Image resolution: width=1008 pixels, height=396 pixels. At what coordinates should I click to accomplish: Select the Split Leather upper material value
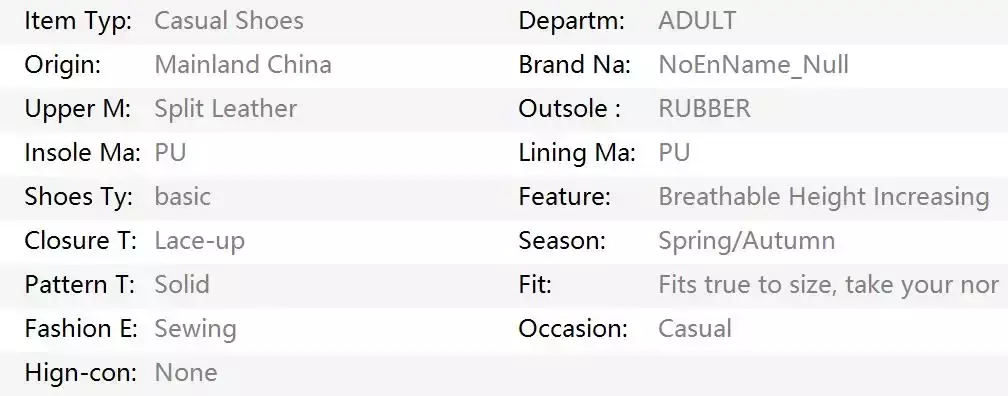pos(226,109)
